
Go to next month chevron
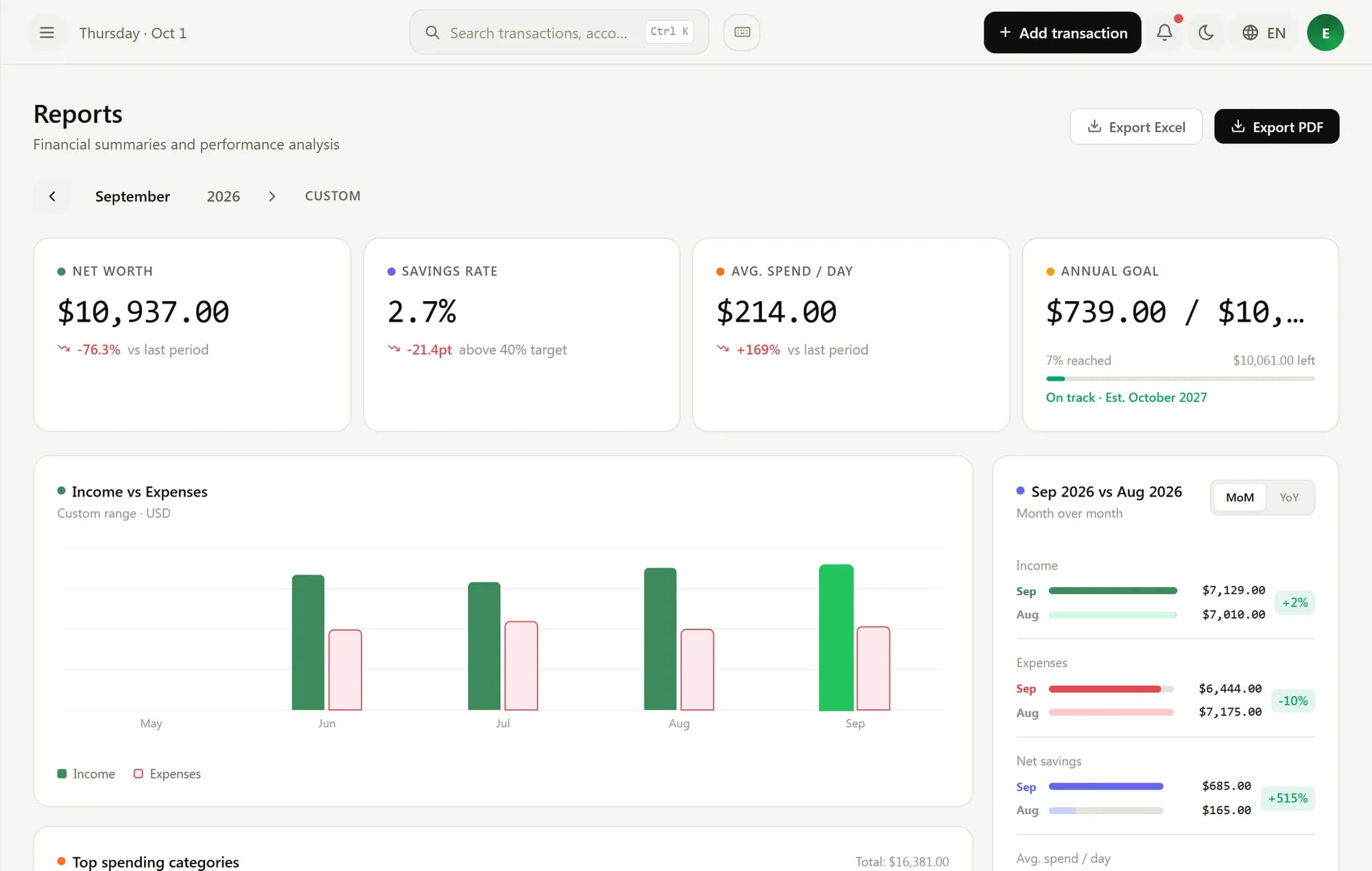[x=272, y=196]
